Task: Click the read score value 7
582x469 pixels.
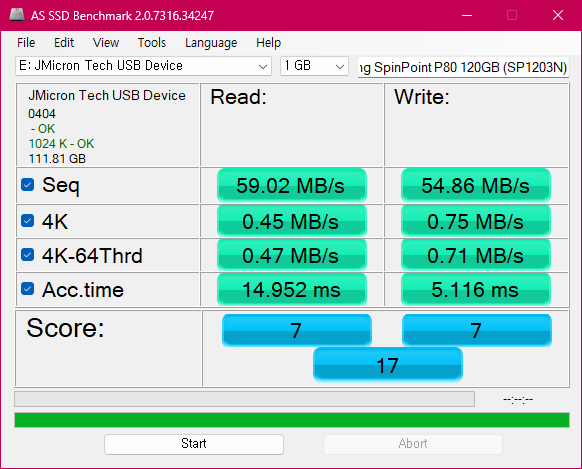Action: pos(297,330)
